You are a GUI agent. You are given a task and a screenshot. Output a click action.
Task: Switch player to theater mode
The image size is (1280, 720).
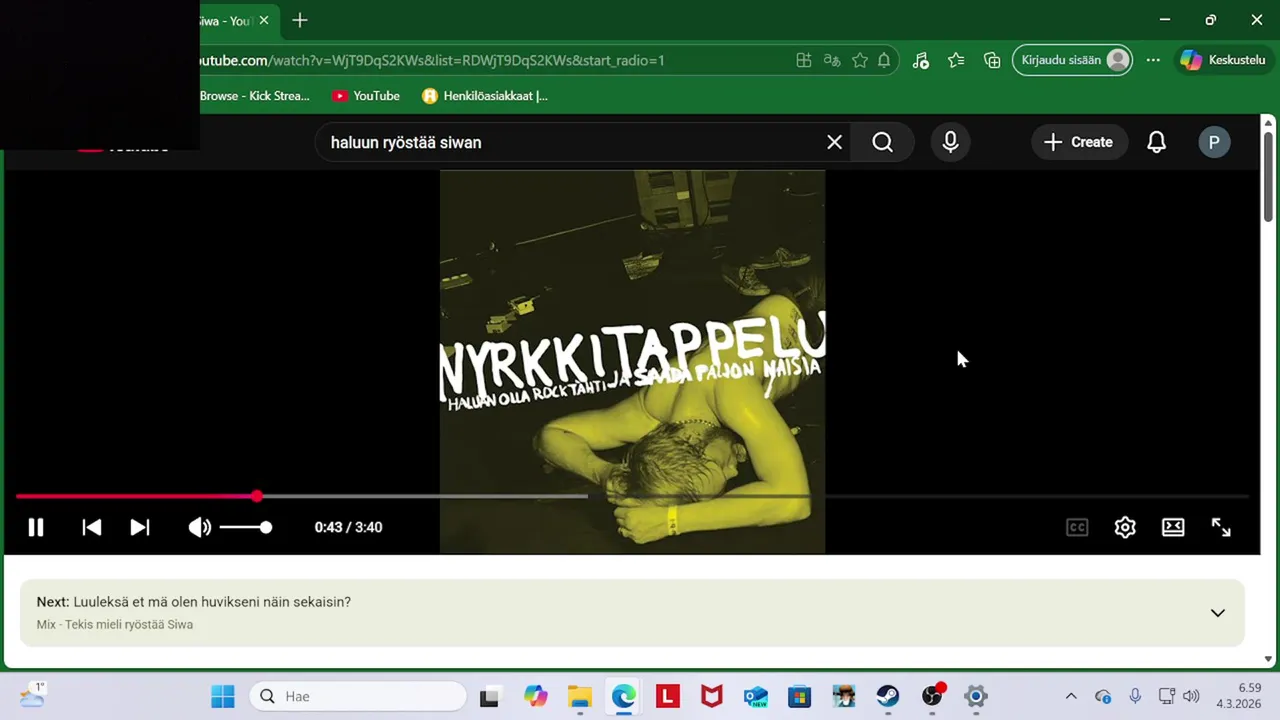(x=1173, y=527)
